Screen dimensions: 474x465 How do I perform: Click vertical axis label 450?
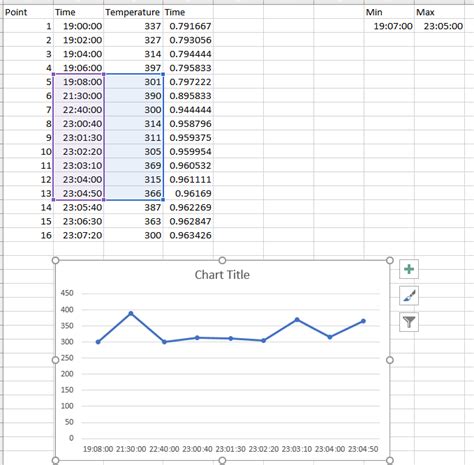[67, 293]
